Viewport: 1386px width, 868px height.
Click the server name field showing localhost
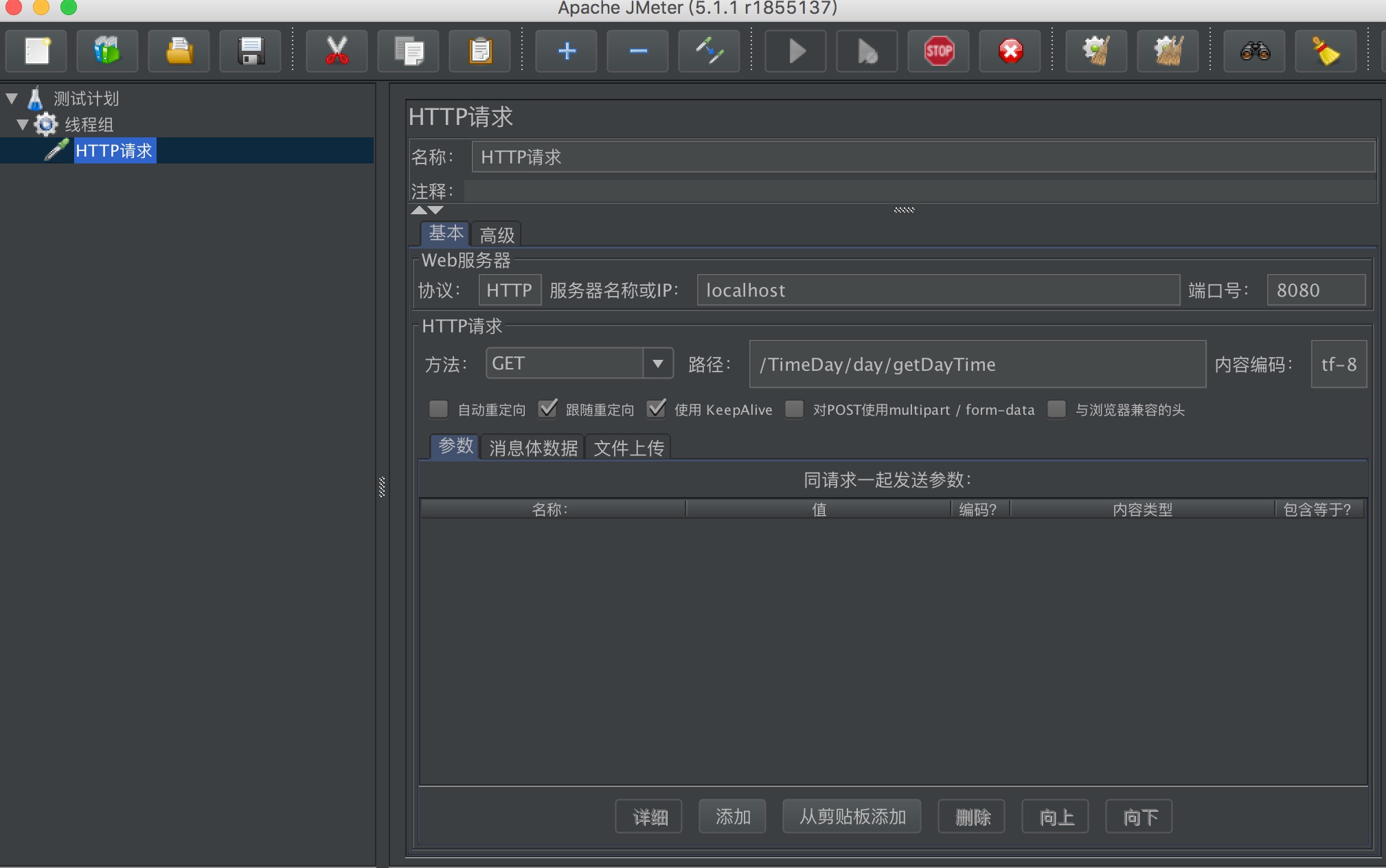(938, 290)
